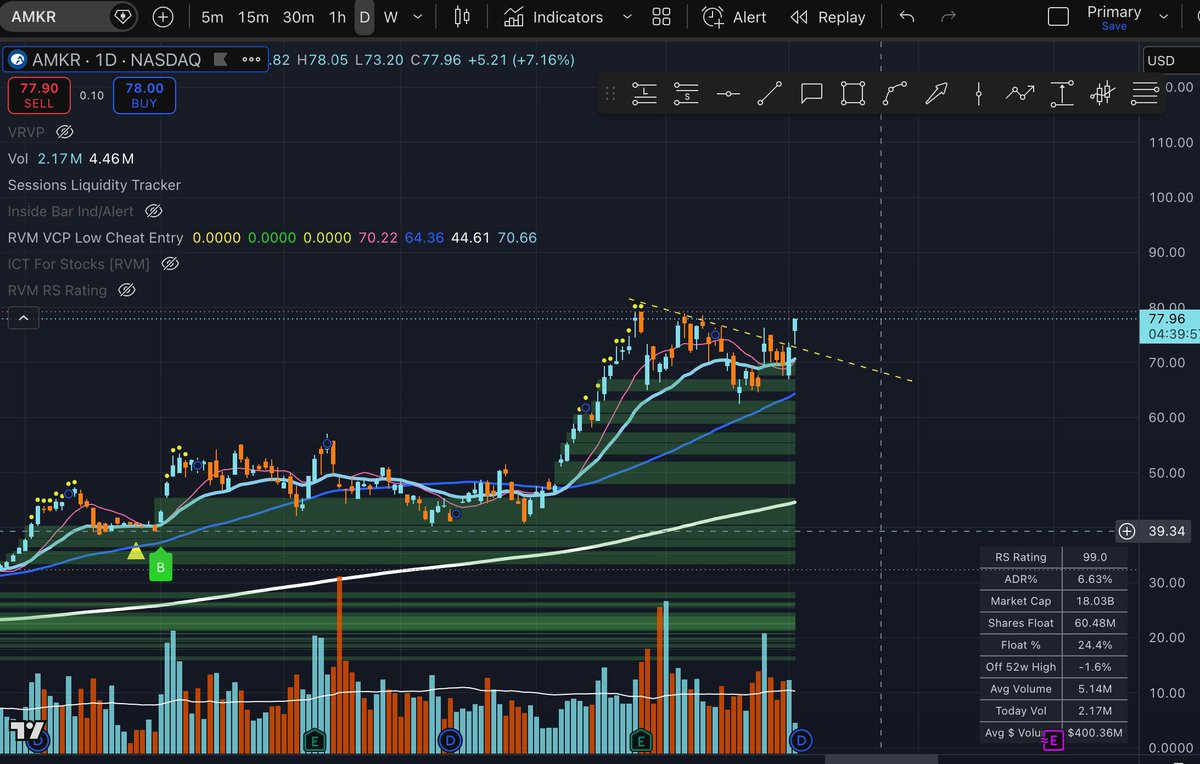
Task: Select the rectangle drawing tool
Action: pos(852,94)
